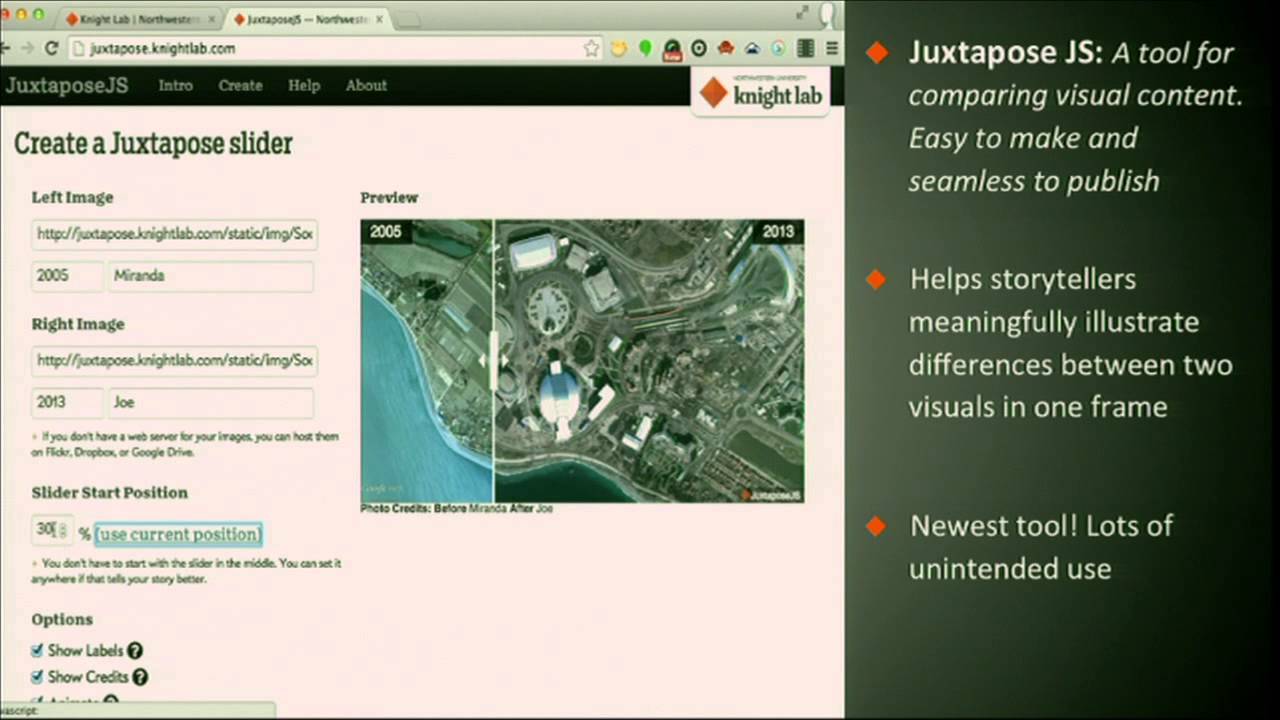
Task: Toggle the Show Labels checkbox
Action: pyautogui.click(x=37, y=651)
